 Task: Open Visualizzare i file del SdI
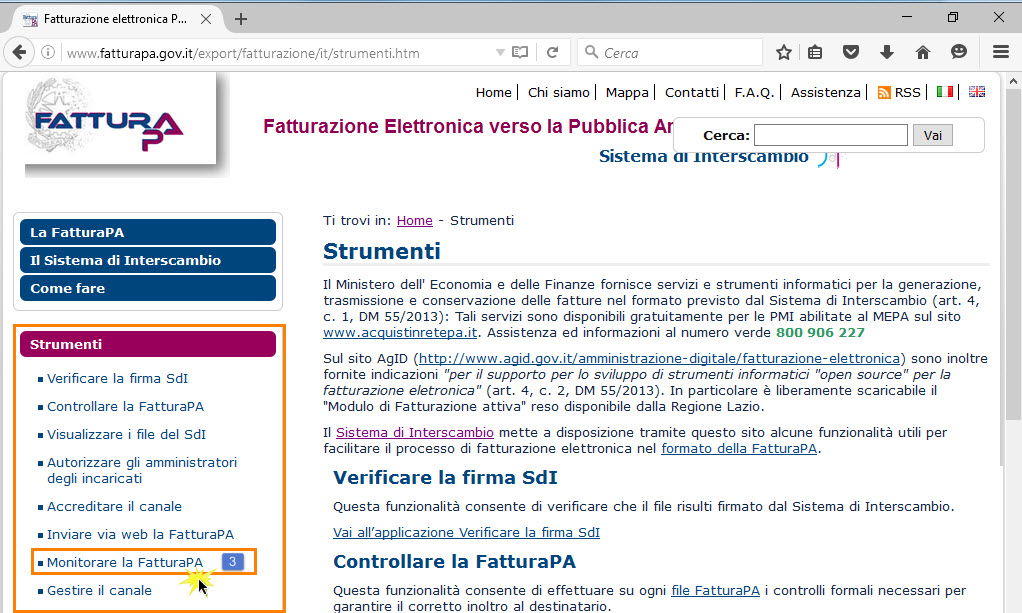point(126,434)
